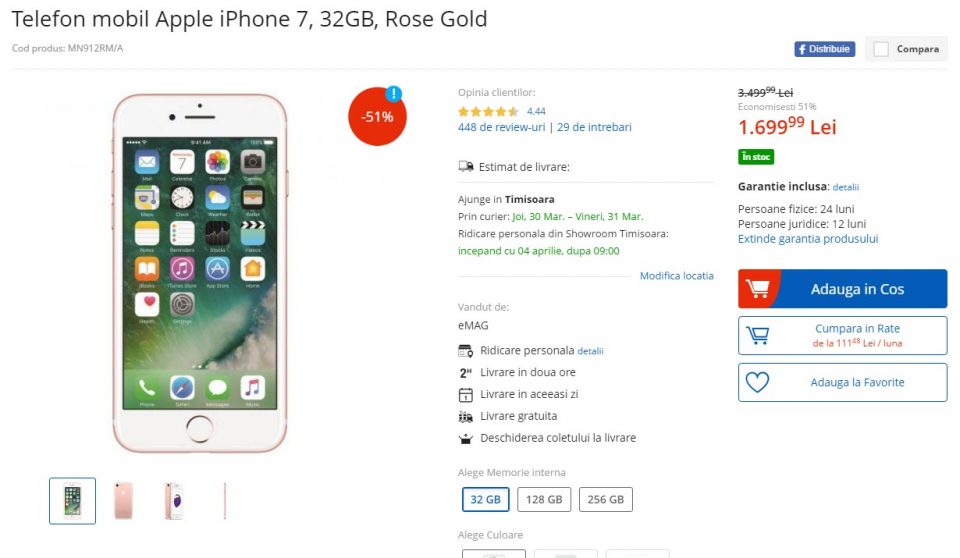
Task: Click the cart icon on Cumpara in Rate
Action: 757,335
